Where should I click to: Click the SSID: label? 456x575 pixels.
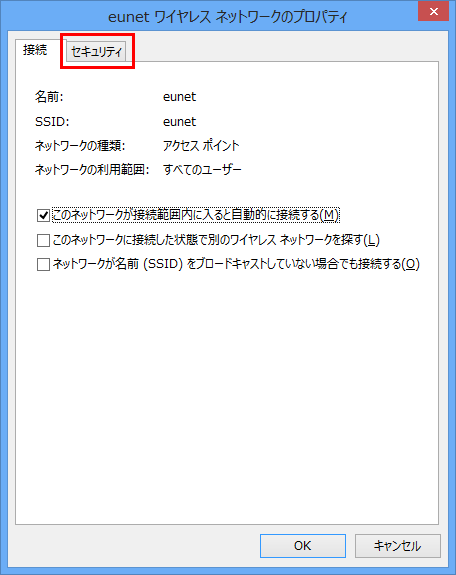[x=52, y=121]
